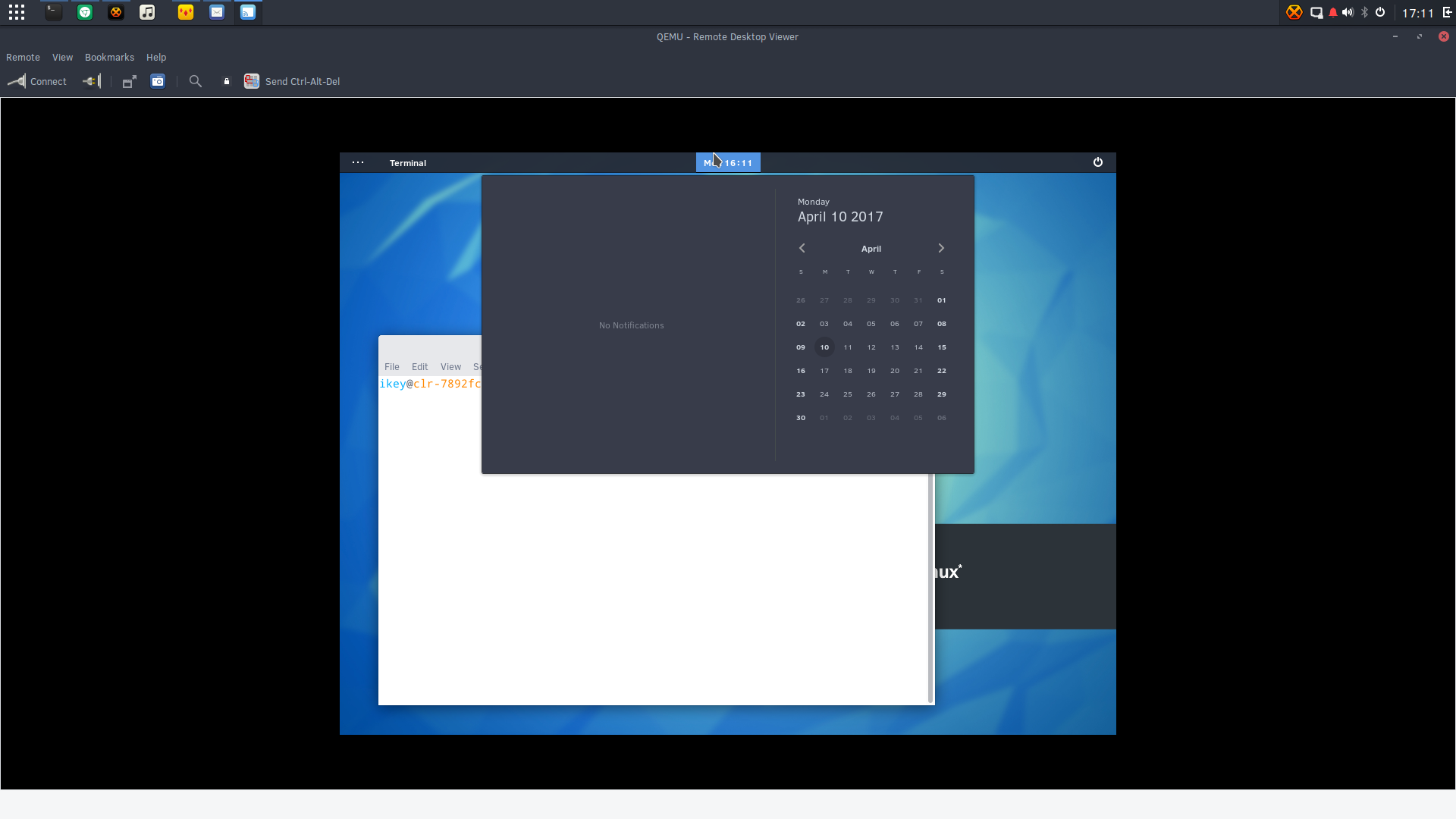Toggle fullscreen via the toolbar icon
The image size is (1456, 819).
pyautogui.click(x=130, y=81)
